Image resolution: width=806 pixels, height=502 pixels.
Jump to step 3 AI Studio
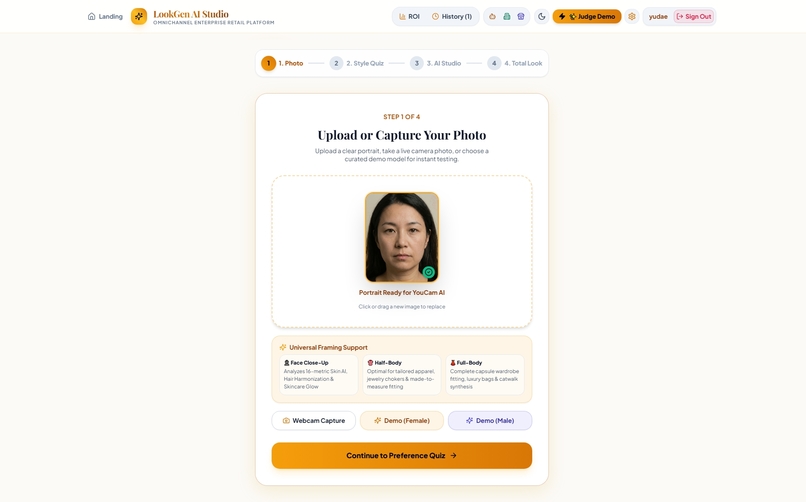click(435, 63)
